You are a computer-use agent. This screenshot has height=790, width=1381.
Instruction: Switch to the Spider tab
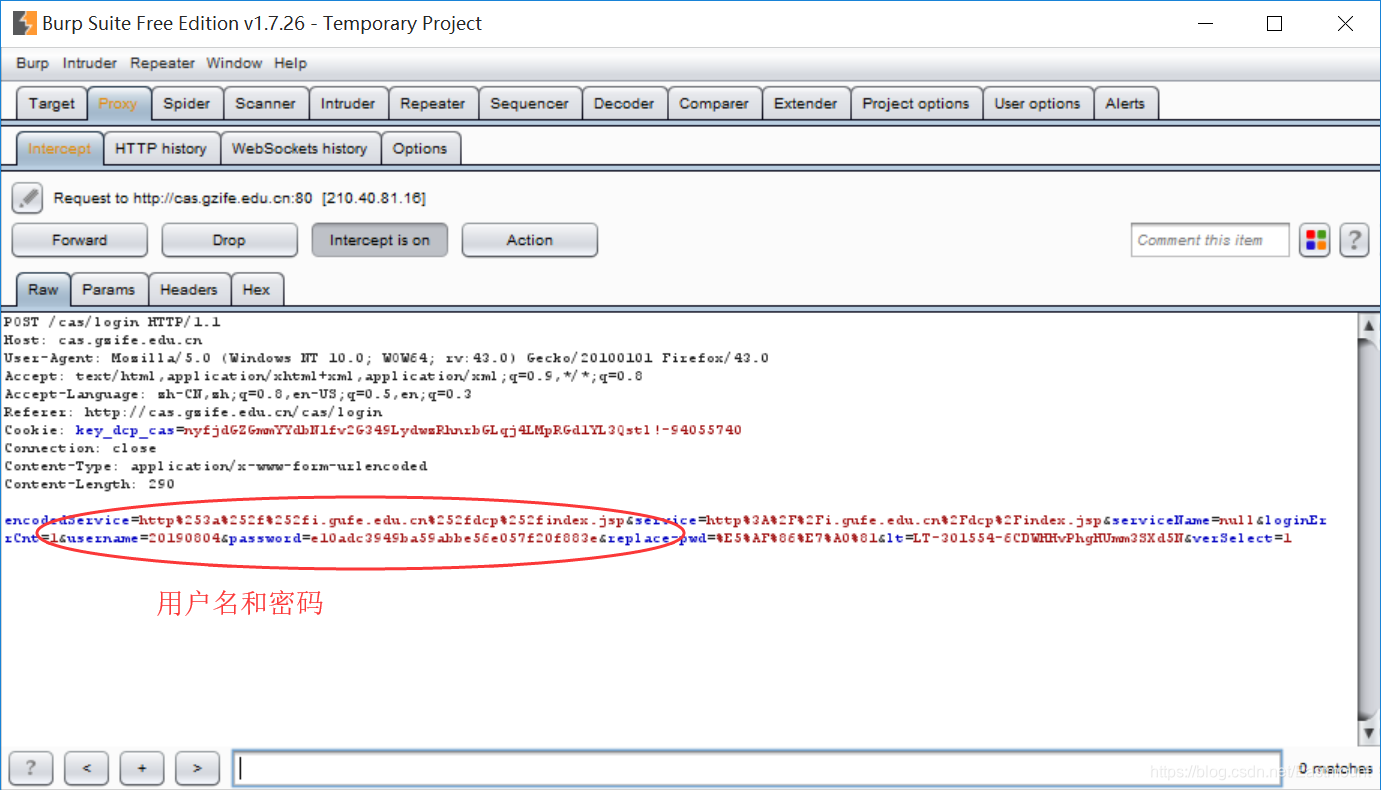[x=187, y=103]
